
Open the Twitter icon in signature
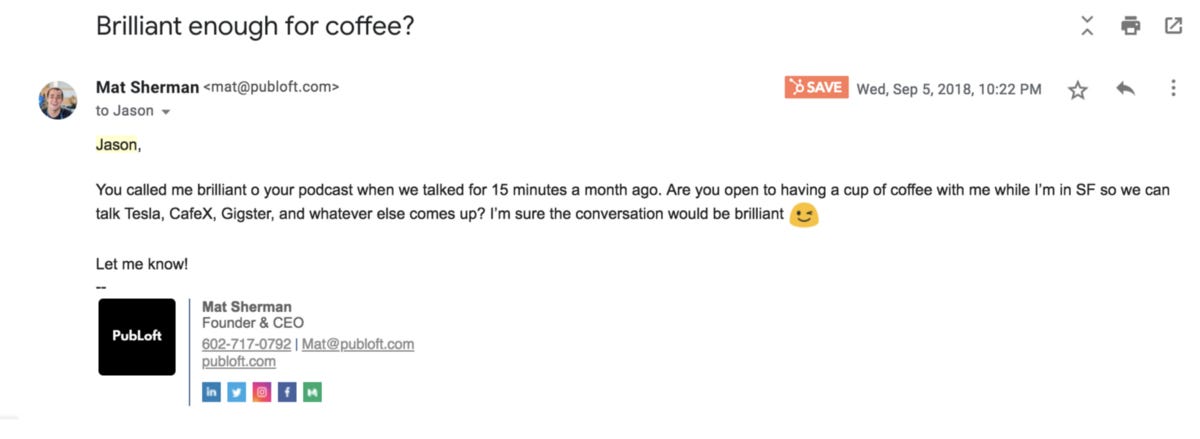[x=236, y=393]
